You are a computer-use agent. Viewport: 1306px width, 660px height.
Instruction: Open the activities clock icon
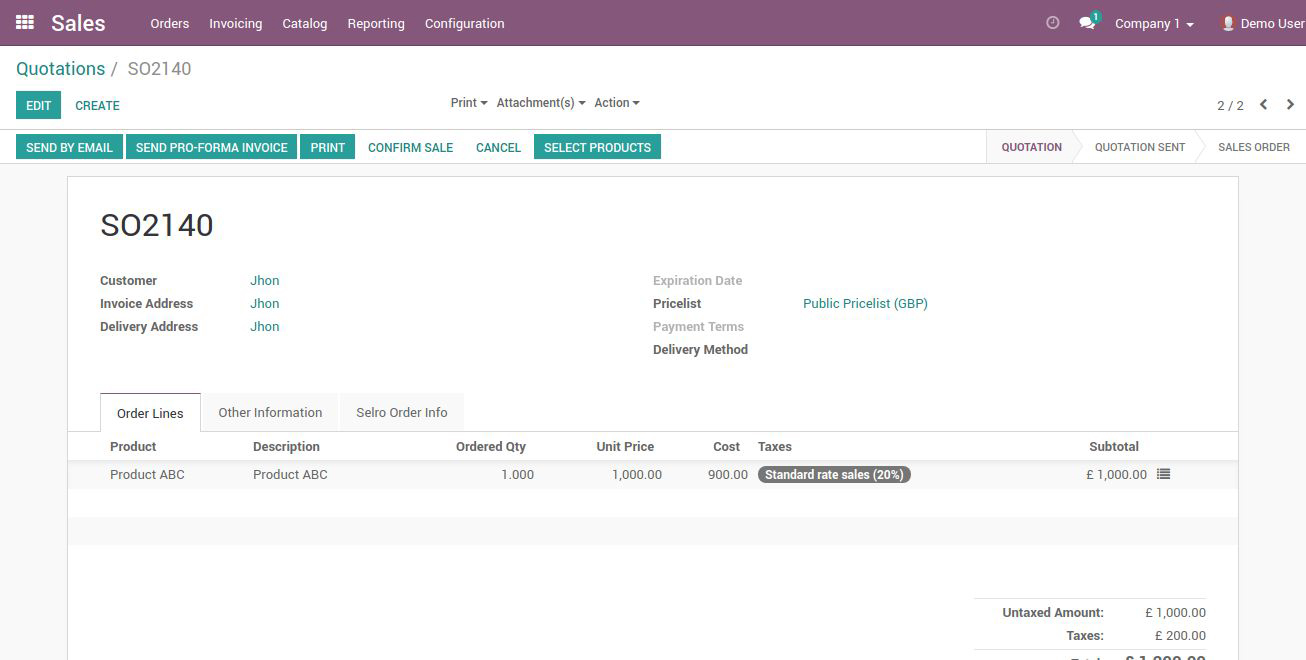point(1052,23)
